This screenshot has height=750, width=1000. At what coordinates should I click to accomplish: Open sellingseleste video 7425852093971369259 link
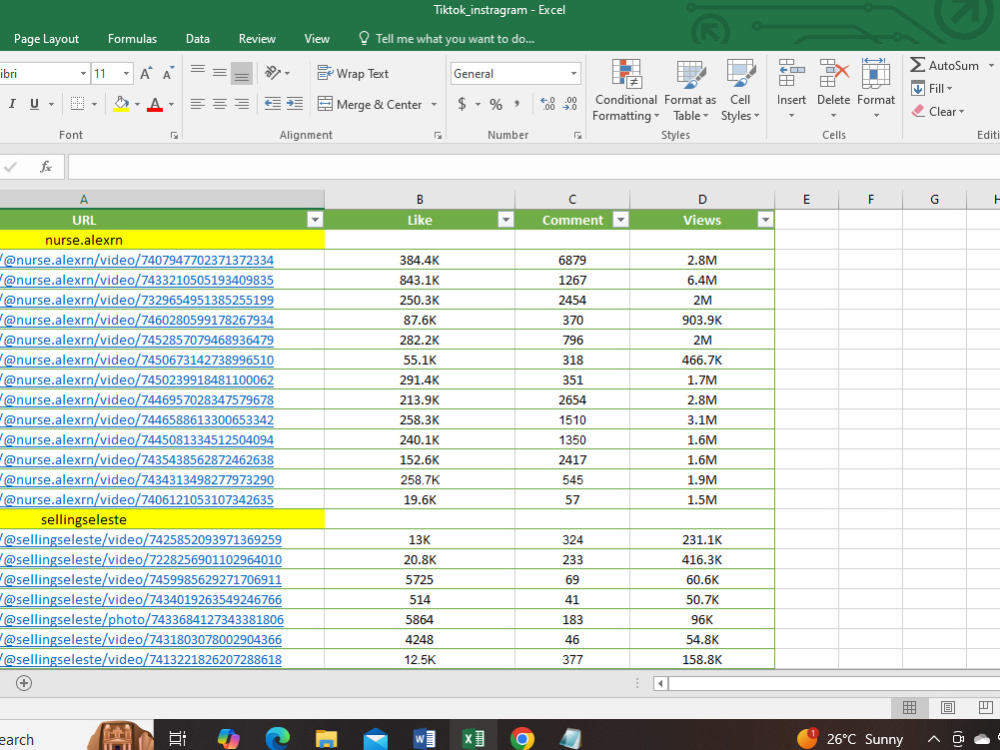141,540
